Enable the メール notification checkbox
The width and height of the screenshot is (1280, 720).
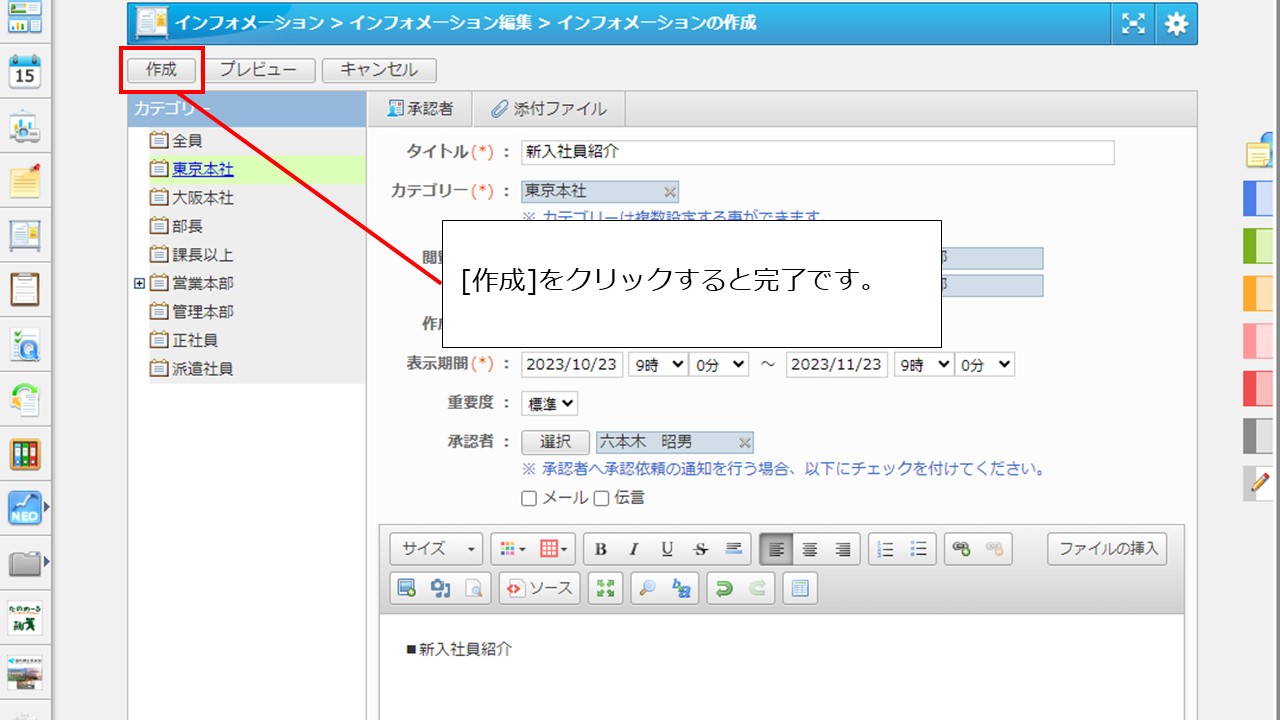tap(529, 498)
